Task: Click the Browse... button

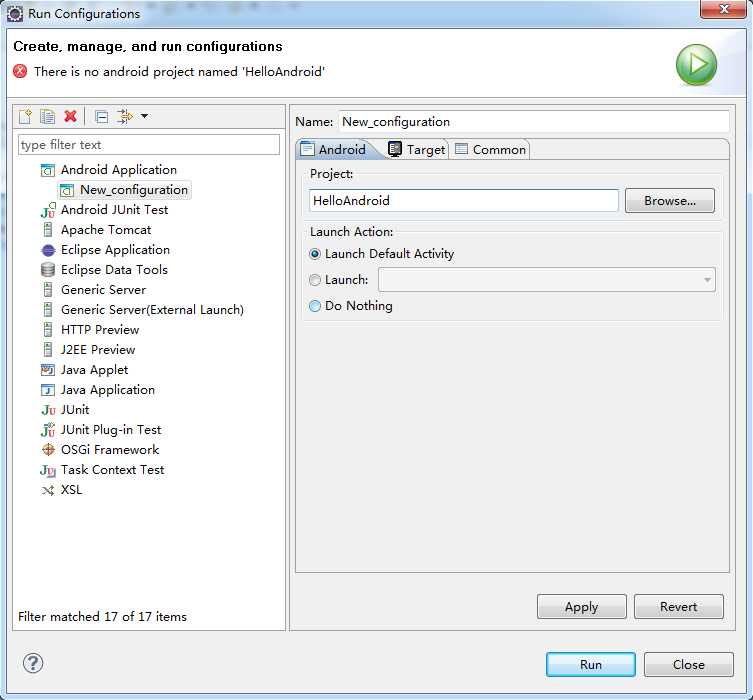Action: coord(669,201)
